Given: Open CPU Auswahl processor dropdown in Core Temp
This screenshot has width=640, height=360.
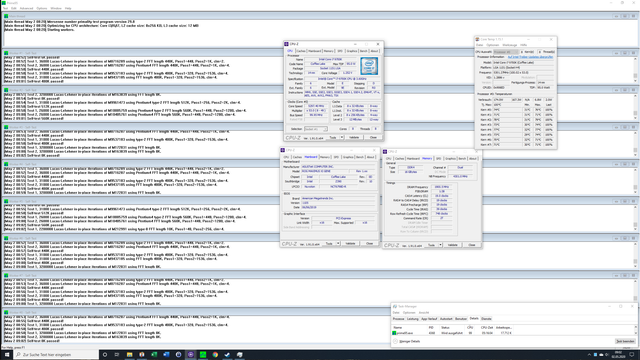Looking at the screenshot, I should [506, 52].
